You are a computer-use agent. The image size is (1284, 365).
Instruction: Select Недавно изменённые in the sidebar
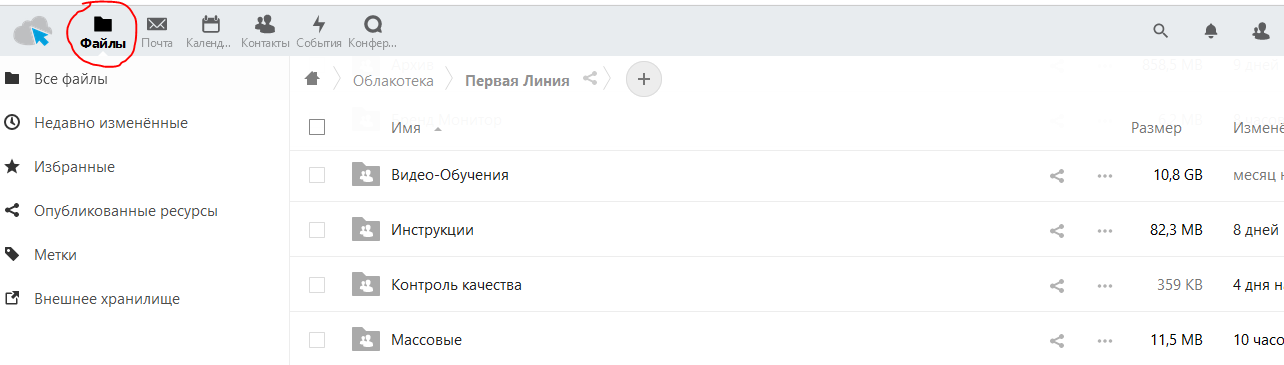pyautogui.click(x=111, y=123)
